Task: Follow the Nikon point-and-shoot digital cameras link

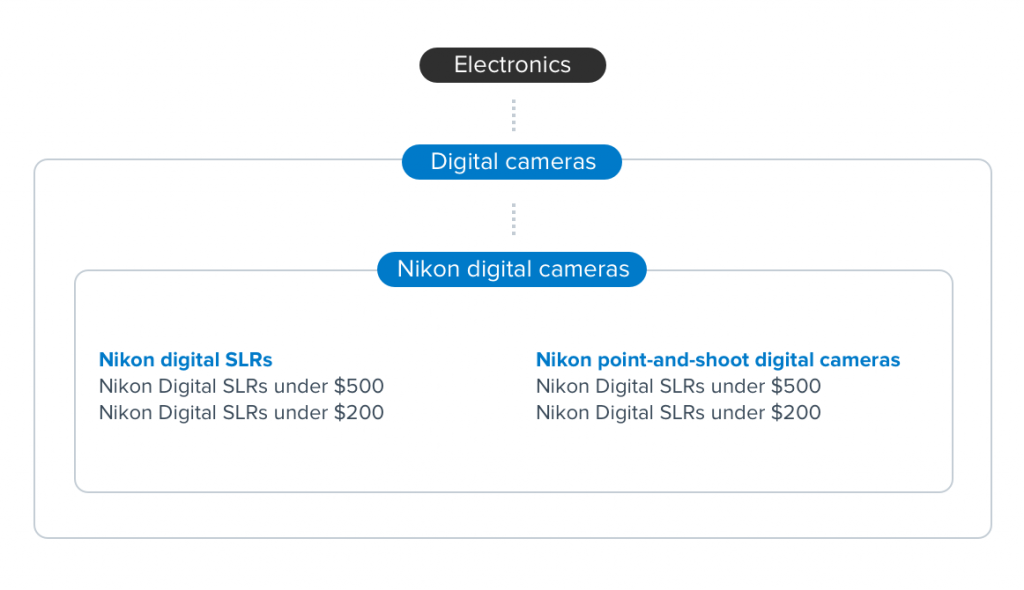Action: coord(718,359)
